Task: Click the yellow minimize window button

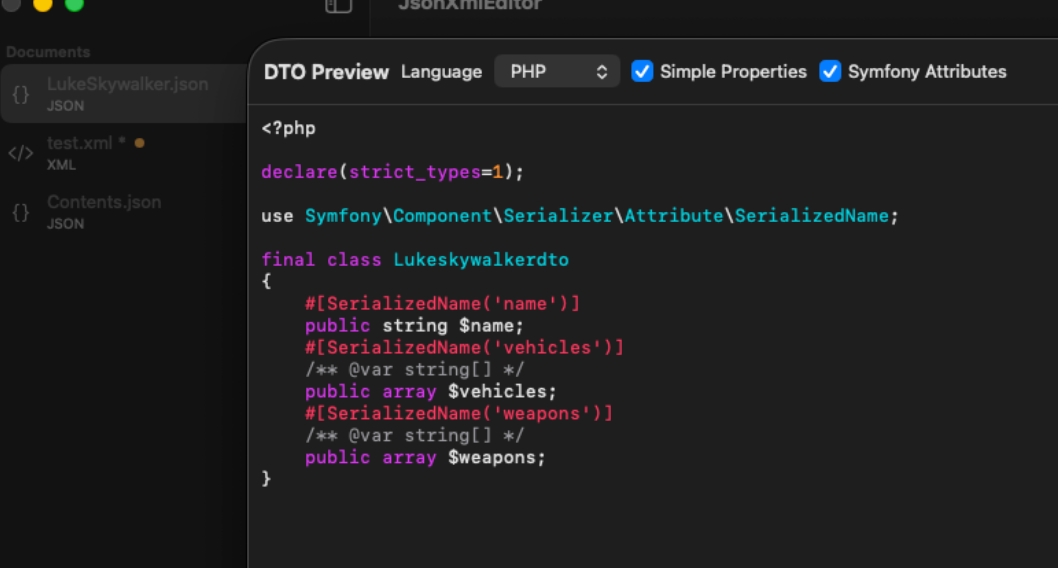Action: pyautogui.click(x=43, y=4)
